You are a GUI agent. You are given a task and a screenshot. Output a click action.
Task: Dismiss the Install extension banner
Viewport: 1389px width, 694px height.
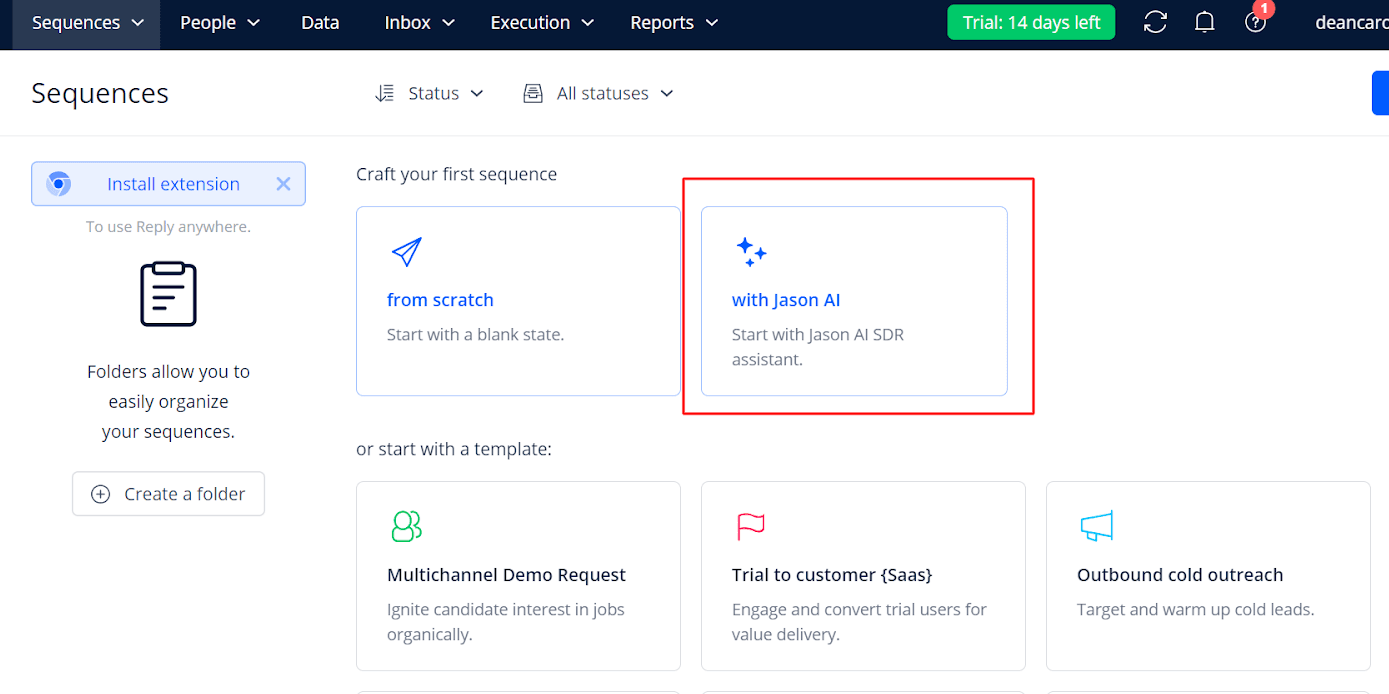[283, 183]
